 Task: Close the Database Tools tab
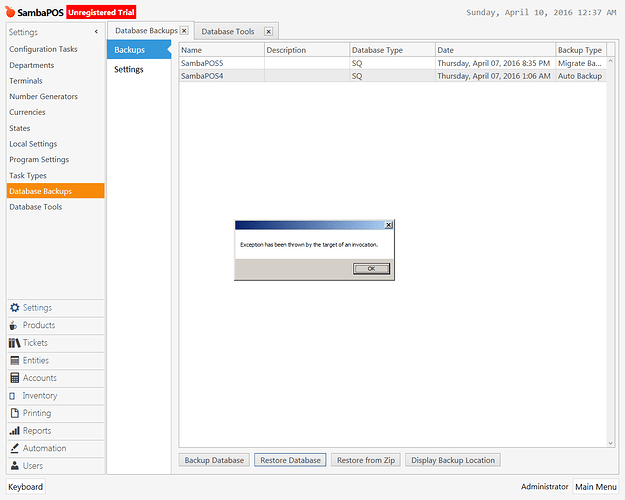pos(269,31)
